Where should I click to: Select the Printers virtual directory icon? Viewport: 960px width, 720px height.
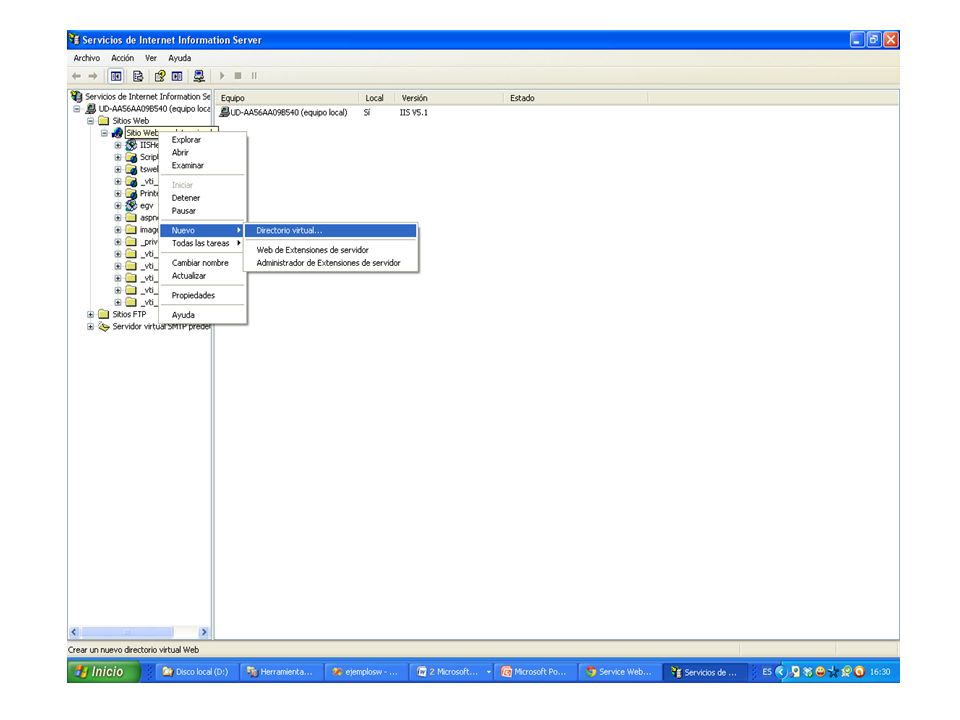pyautogui.click(x=131, y=193)
